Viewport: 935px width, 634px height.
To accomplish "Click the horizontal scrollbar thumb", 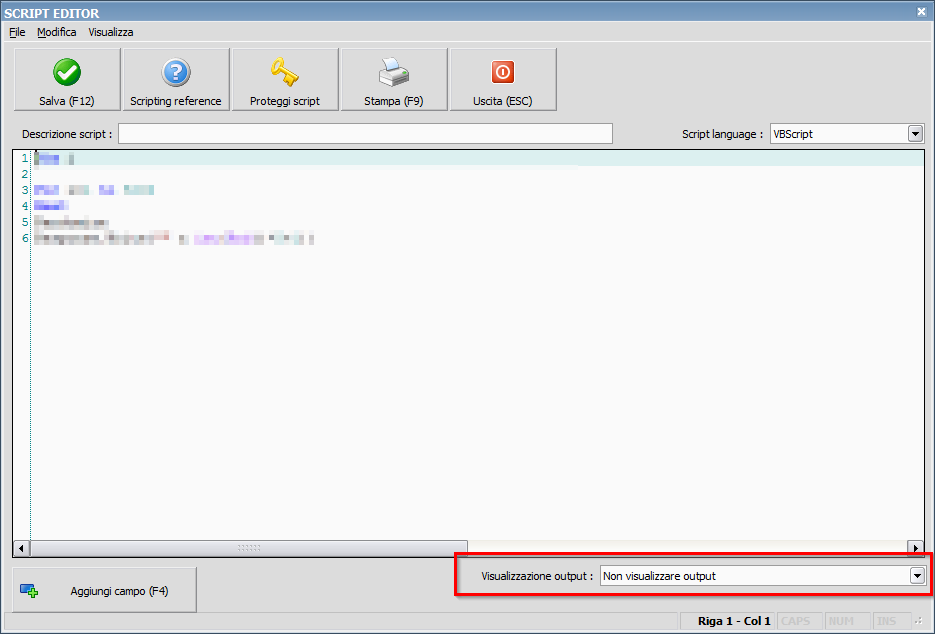I will coord(249,548).
